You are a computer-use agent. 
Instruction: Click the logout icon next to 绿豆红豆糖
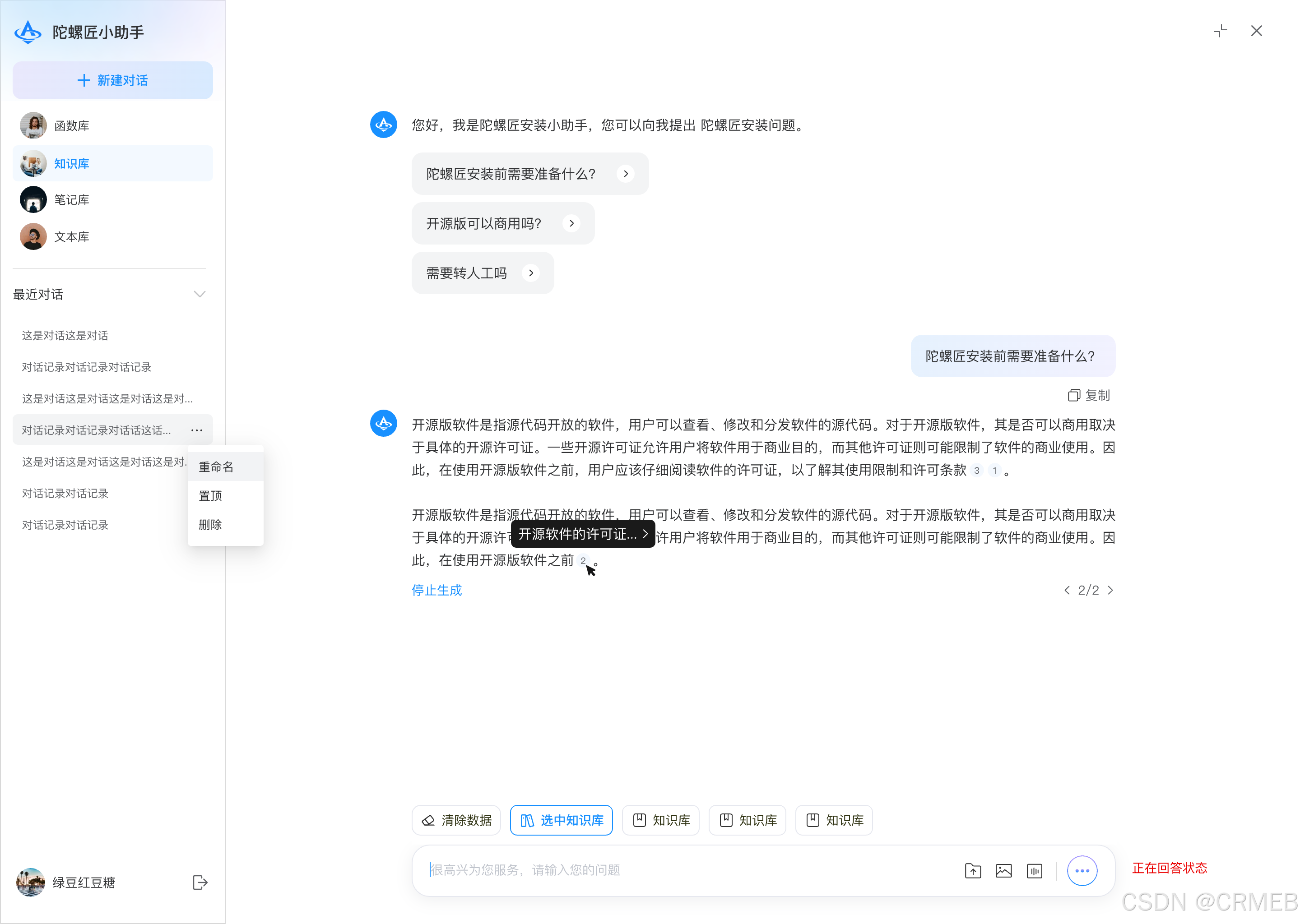pyautogui.click(x=200, y=882)
